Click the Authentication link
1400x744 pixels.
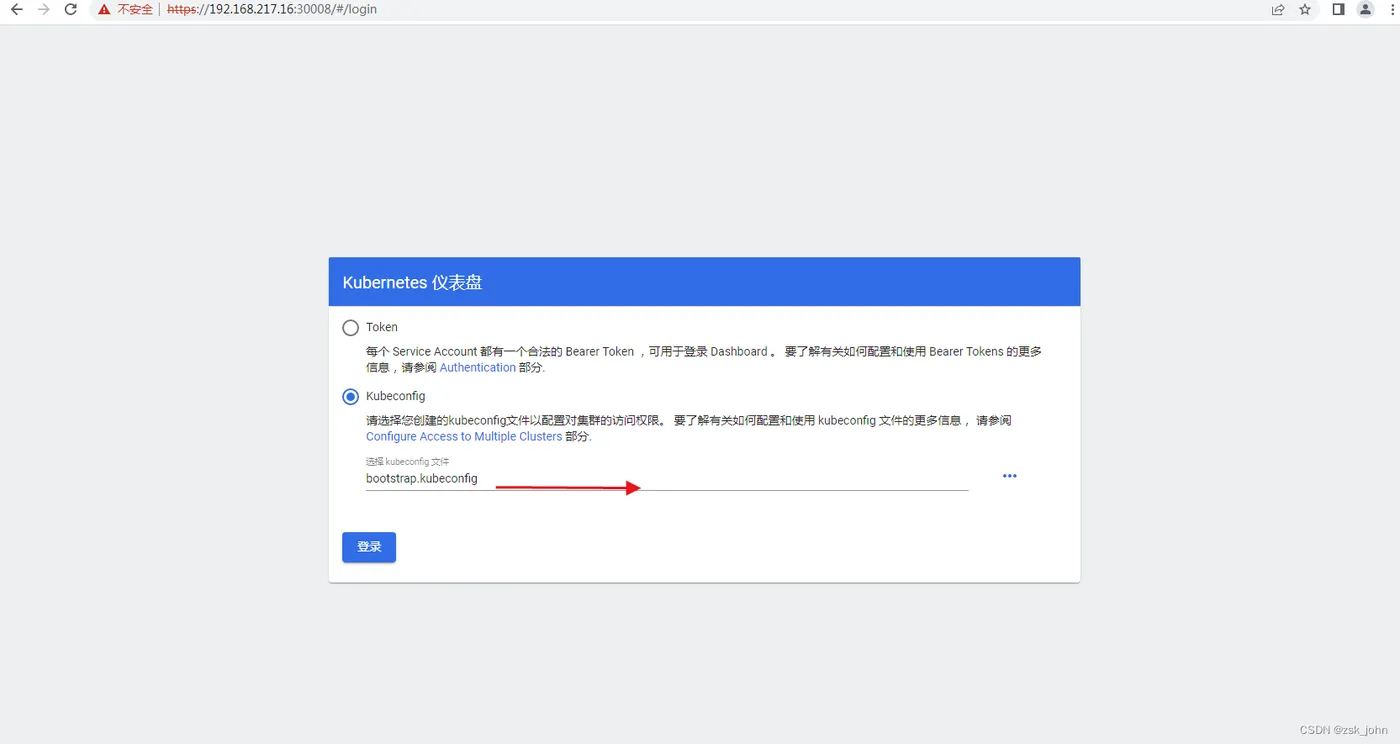[477, 367]
